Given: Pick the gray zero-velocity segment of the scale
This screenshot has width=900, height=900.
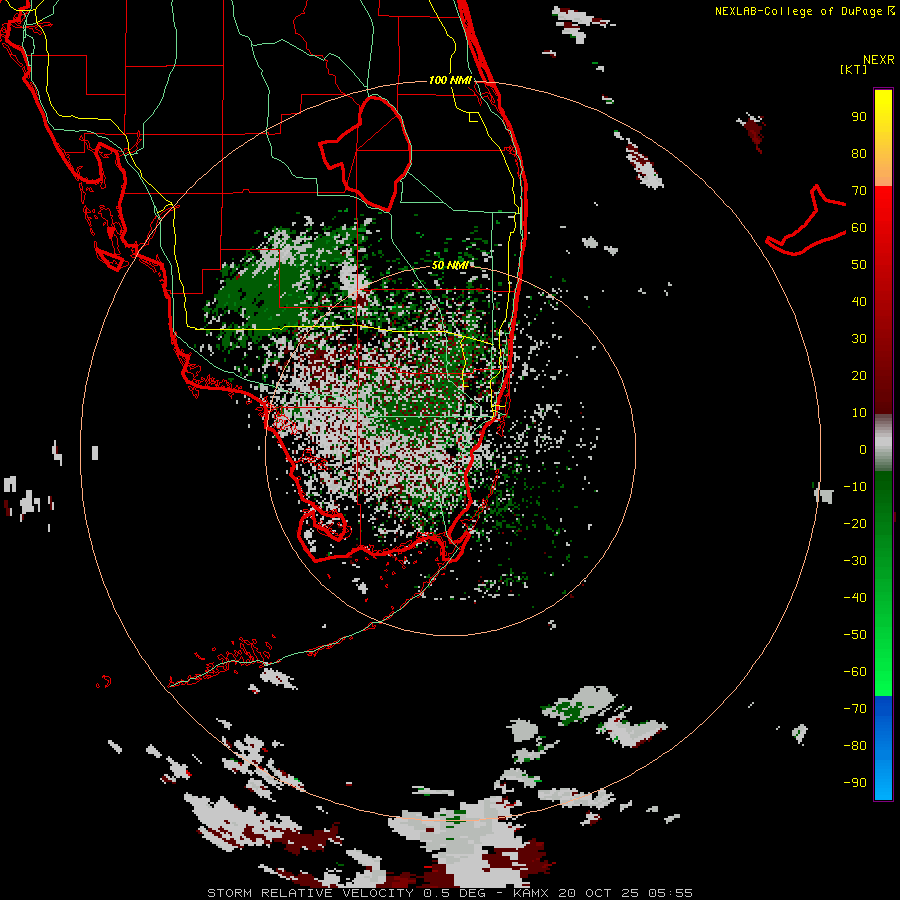Looking at the screenshot, I should pos(883,443).
